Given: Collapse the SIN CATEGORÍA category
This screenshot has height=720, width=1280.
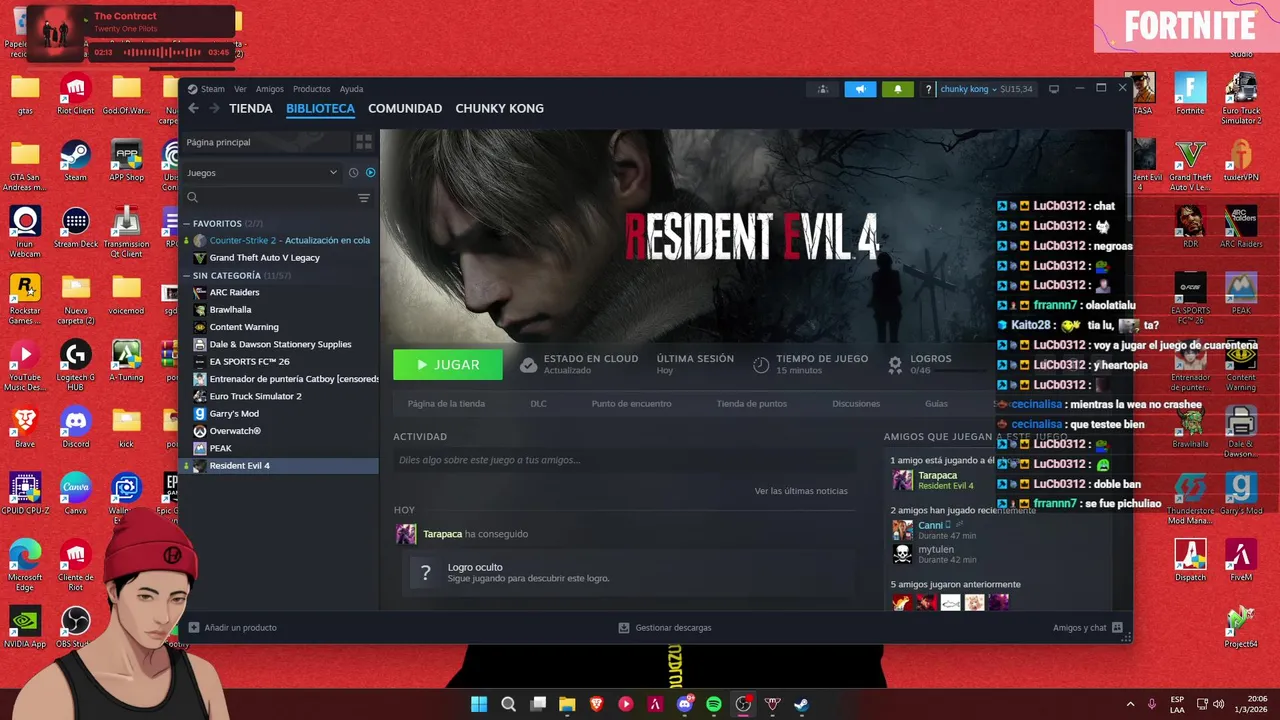Looking at the screenshot, I should (186, 276).
